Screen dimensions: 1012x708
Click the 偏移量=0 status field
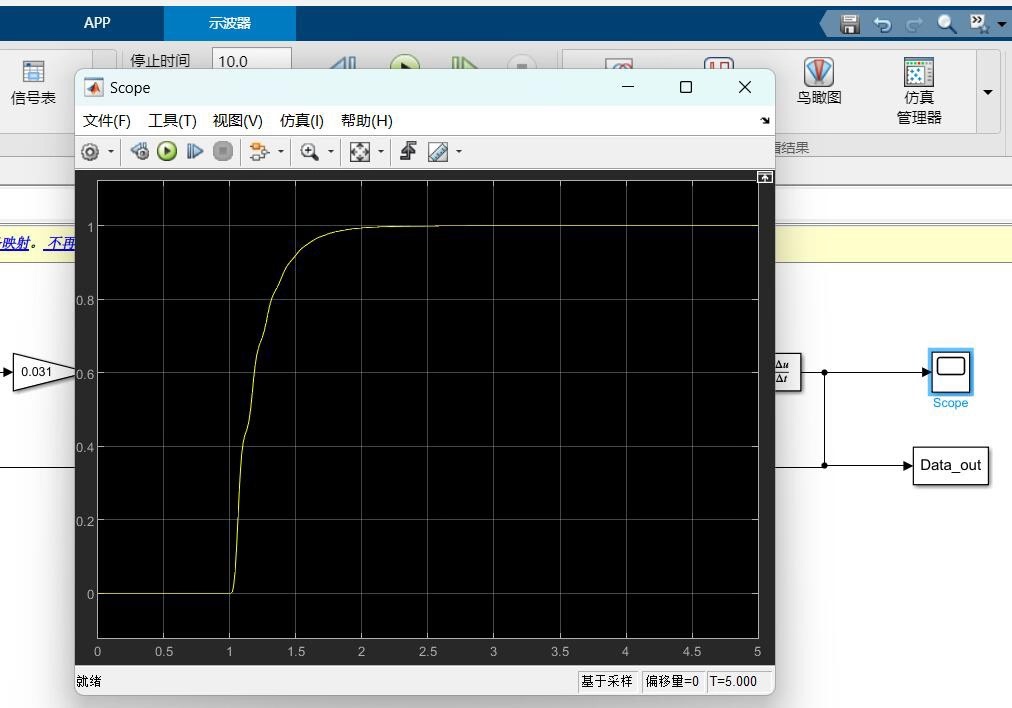[672, 682]
